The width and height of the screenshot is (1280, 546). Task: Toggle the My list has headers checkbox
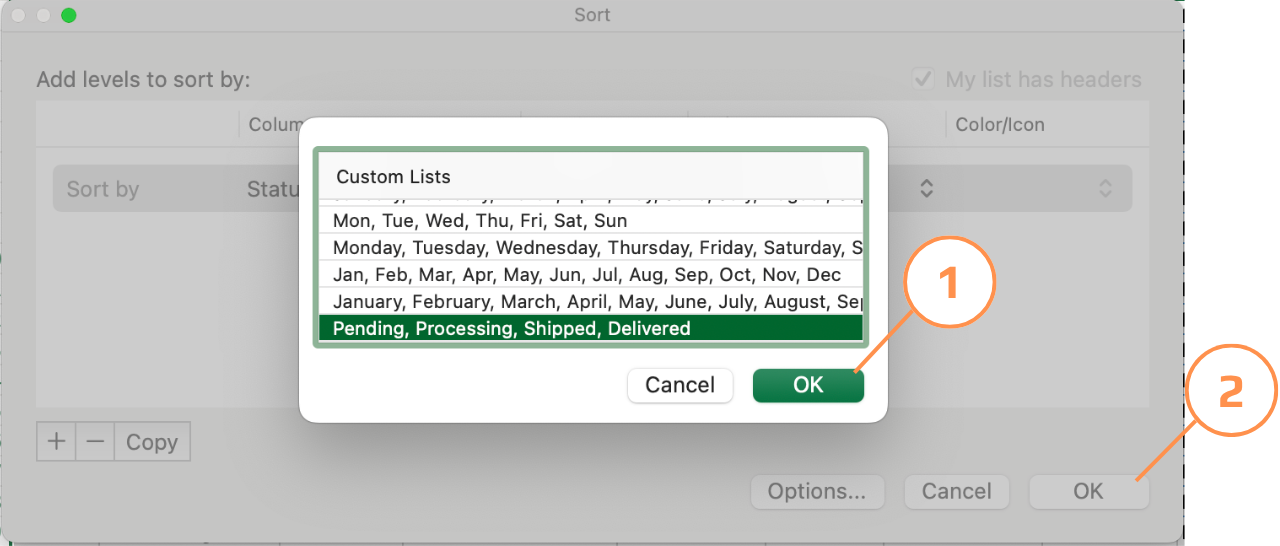tap(923, 80)
